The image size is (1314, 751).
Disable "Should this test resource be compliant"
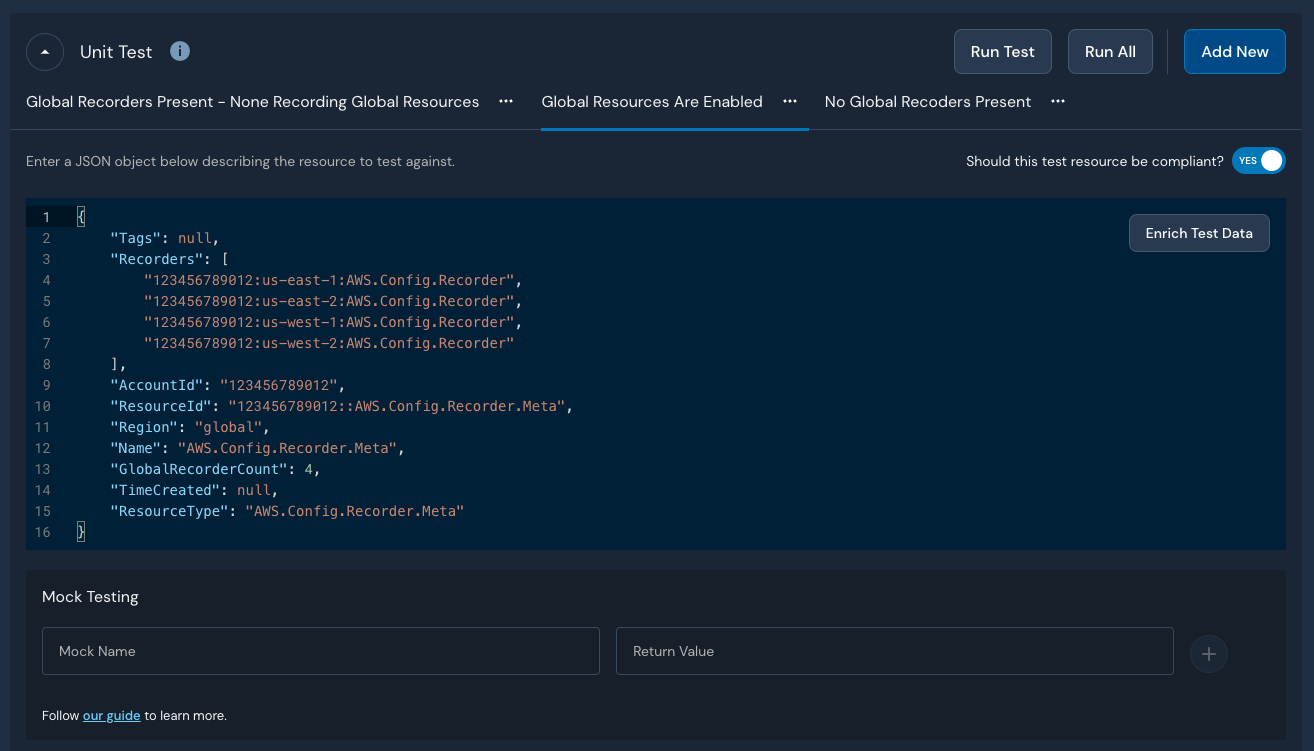1258,160
